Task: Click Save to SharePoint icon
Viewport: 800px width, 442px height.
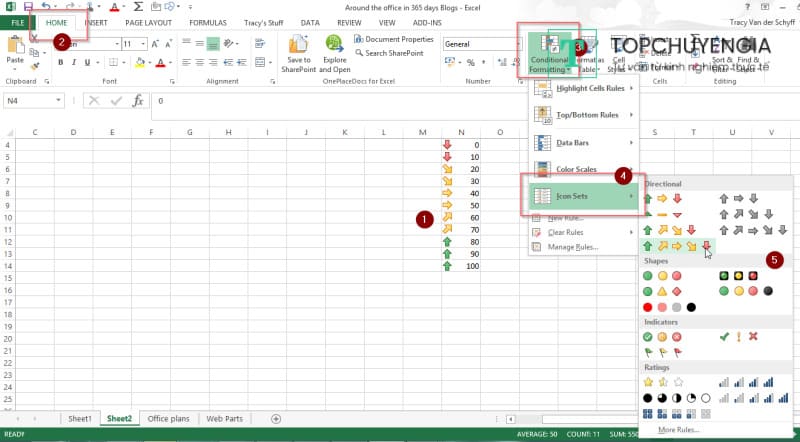Action: 297,54
